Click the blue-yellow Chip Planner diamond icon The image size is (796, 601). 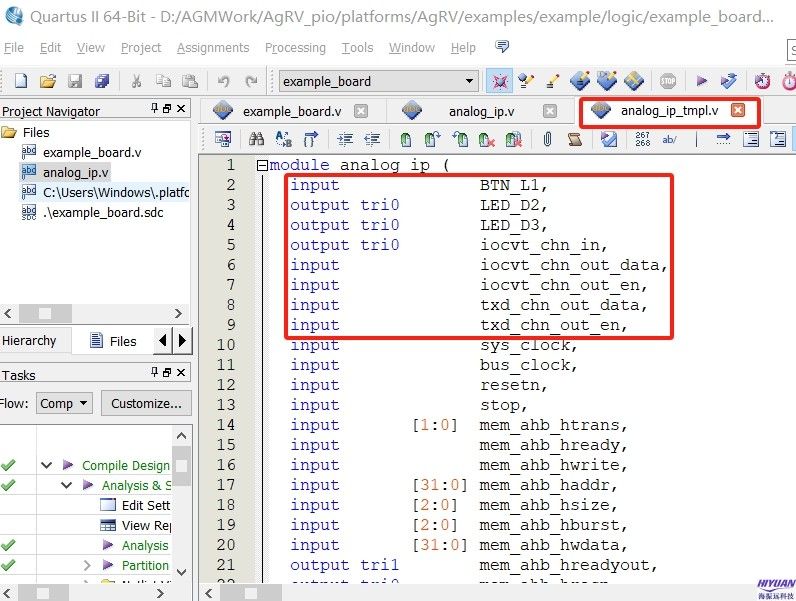(x=634, y=81)
